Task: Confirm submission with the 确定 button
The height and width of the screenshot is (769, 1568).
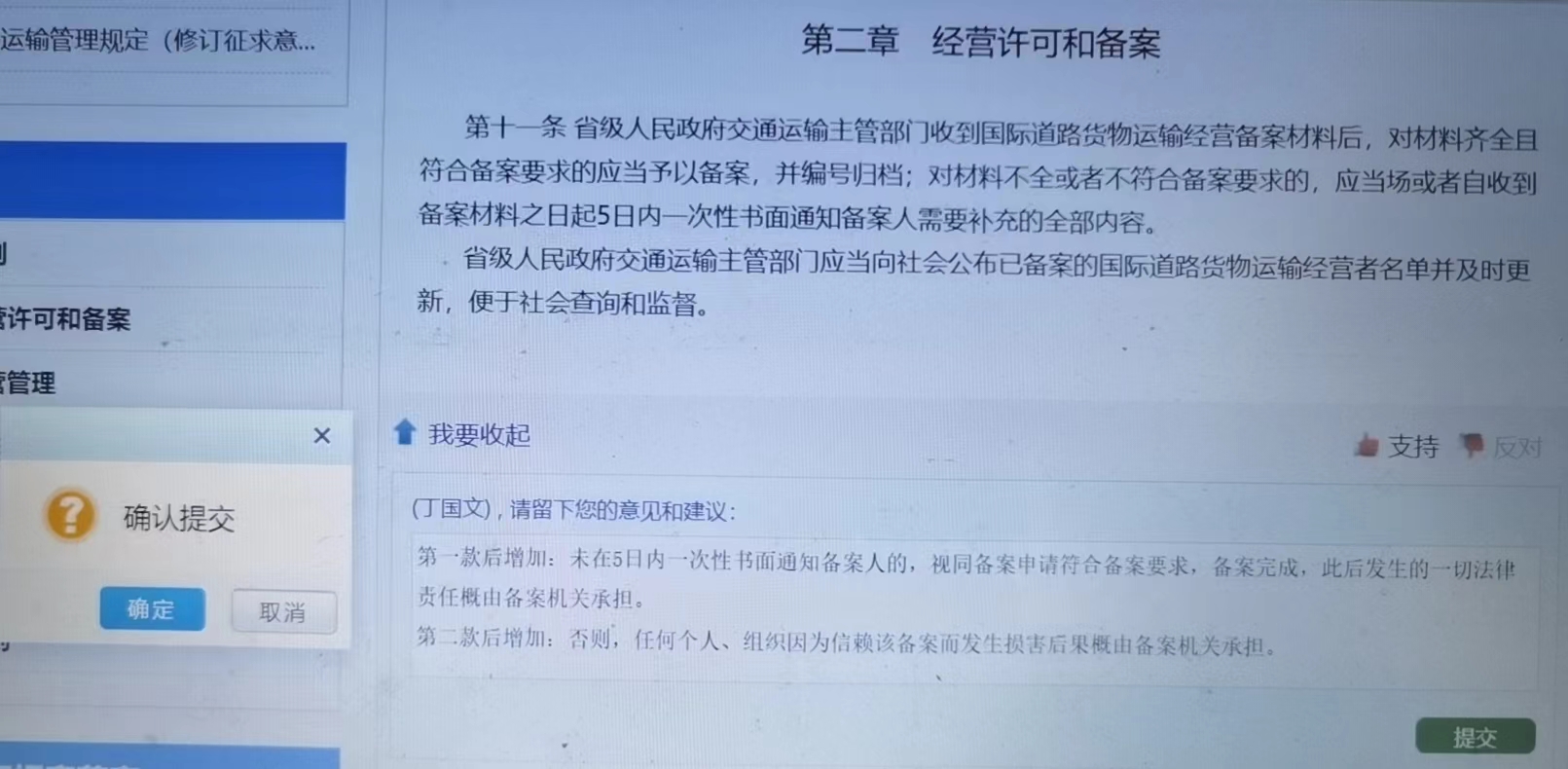Action: pyautogui.click(x=152, y=609)
